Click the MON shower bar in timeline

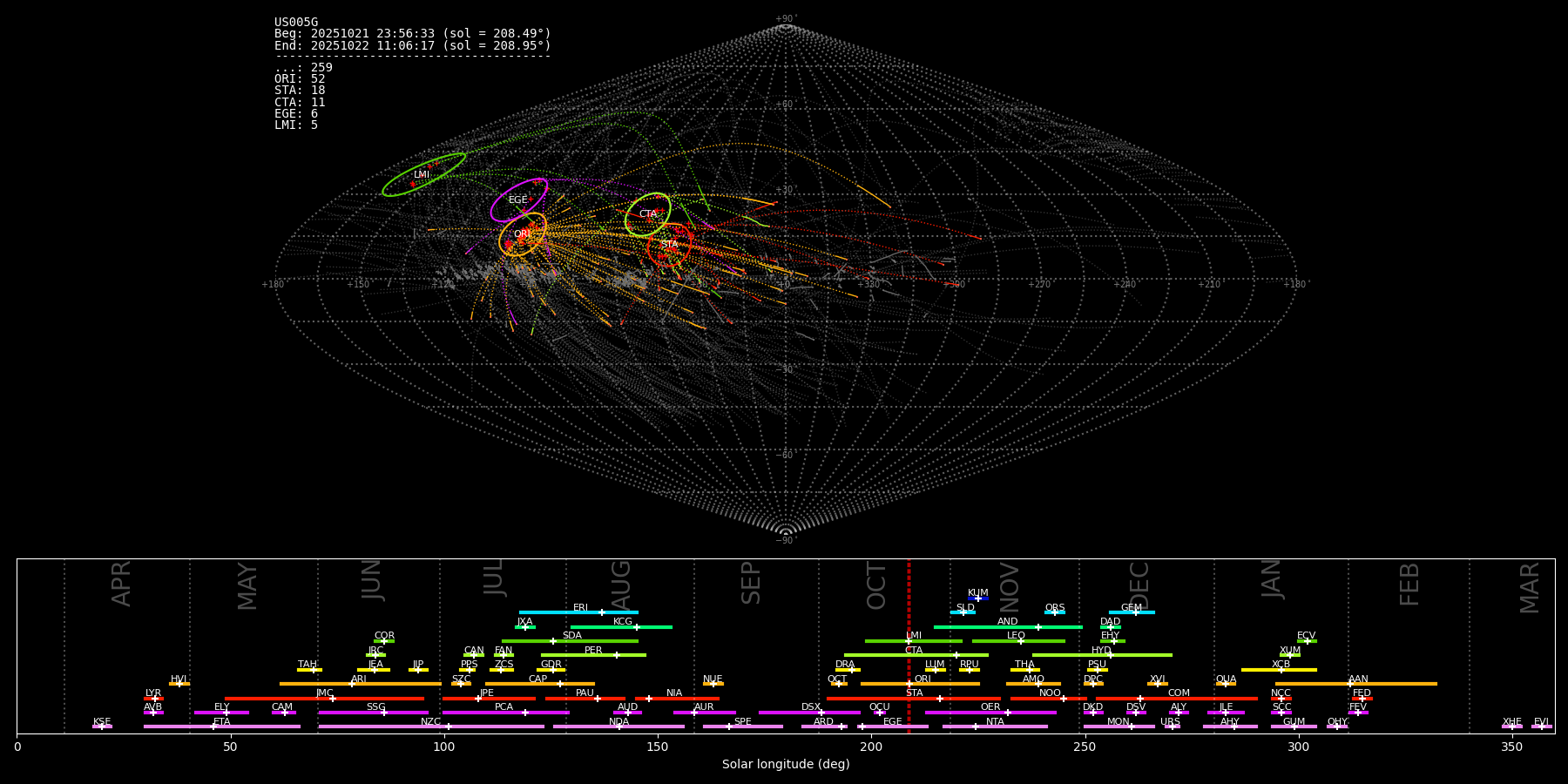point(1119,727)
